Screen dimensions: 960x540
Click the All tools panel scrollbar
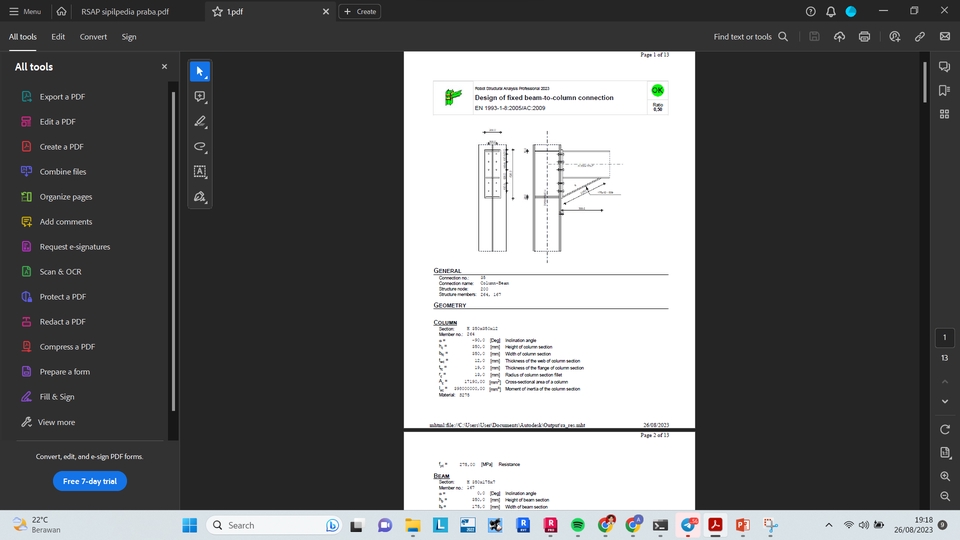point(173,251)
